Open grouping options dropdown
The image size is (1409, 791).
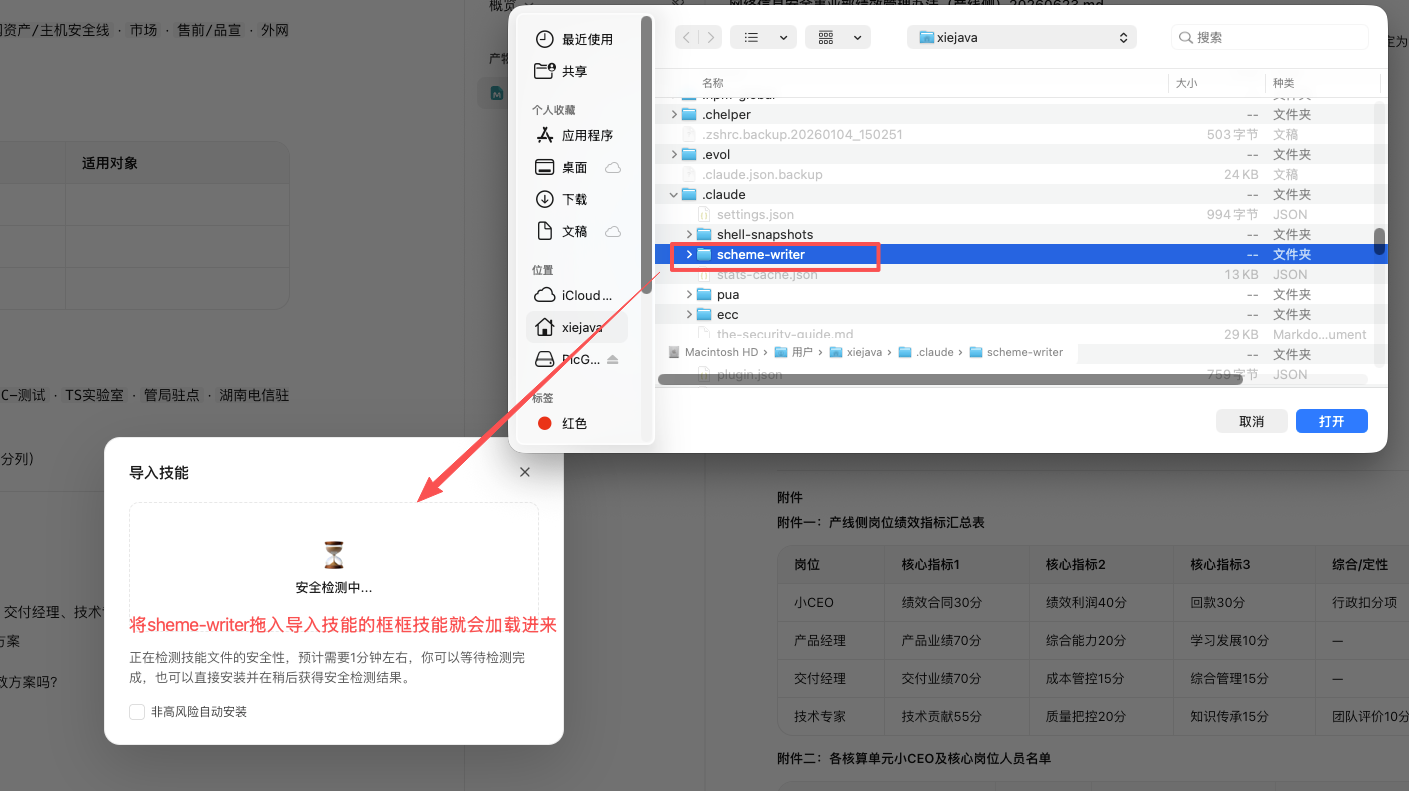click(x=838, y=37)
